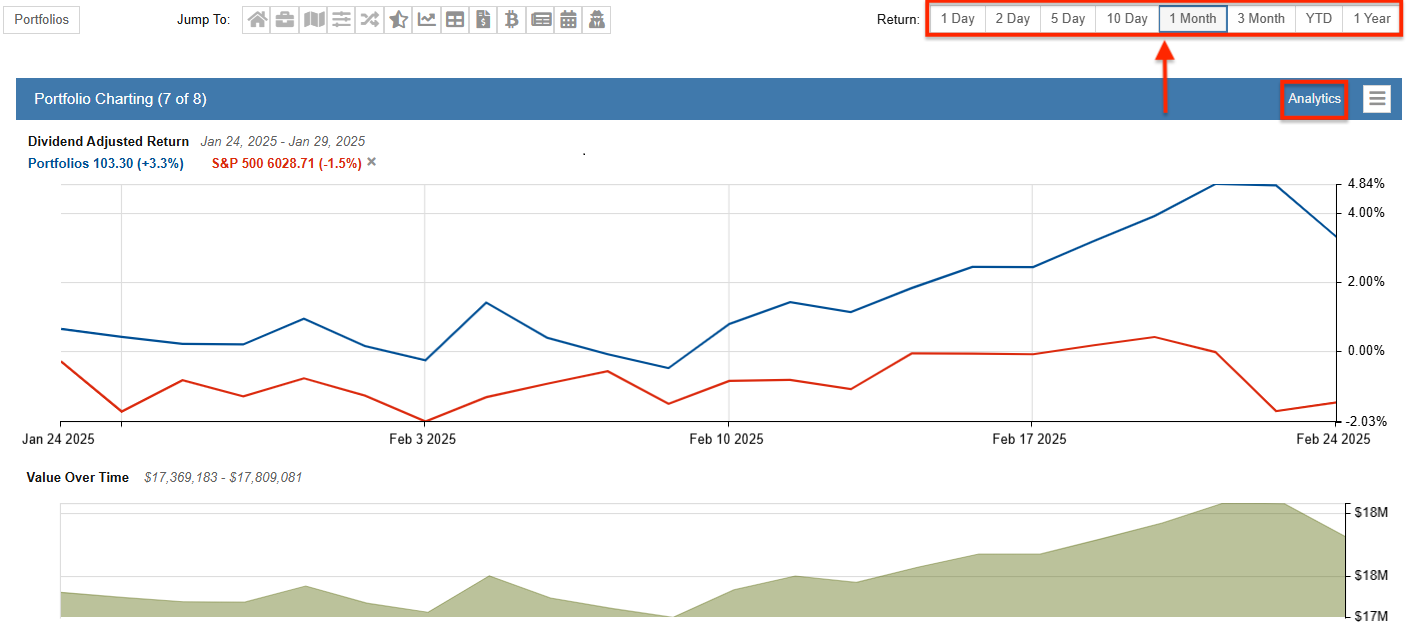1418x631 pixels.
Task: Click the Jan 24, 2025 - Jan 29, 2025 date range
Action: tap(283, 141)
